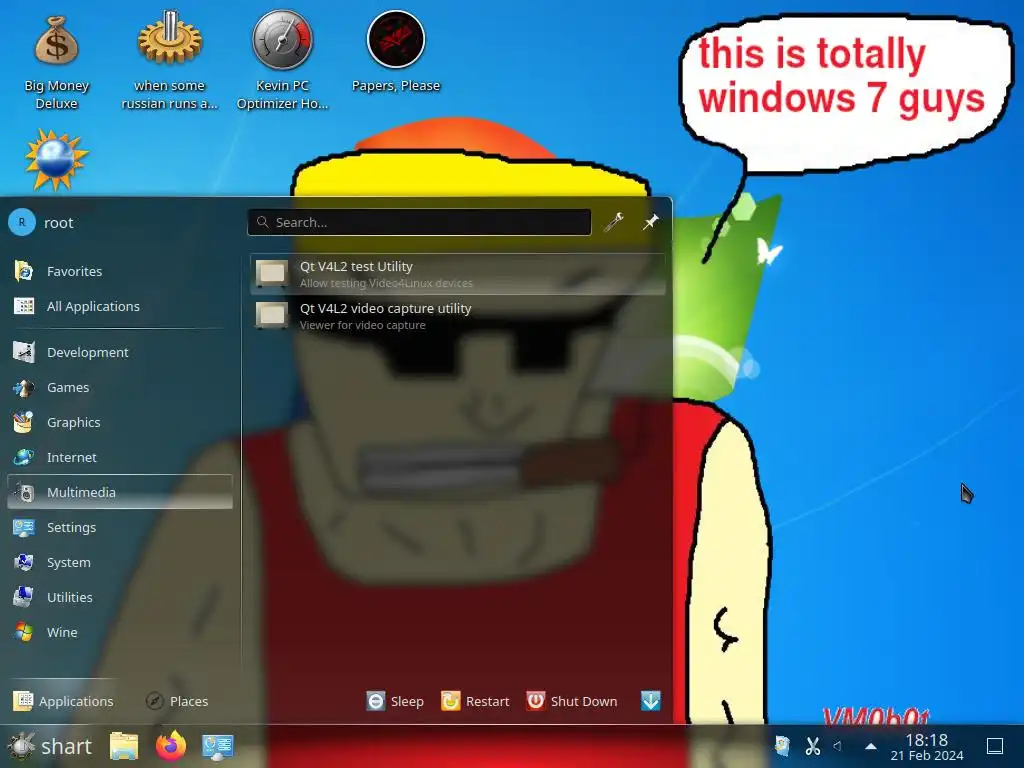
Task: Click the Multimedia speaker icon
Action: click(x=24, y=492)
